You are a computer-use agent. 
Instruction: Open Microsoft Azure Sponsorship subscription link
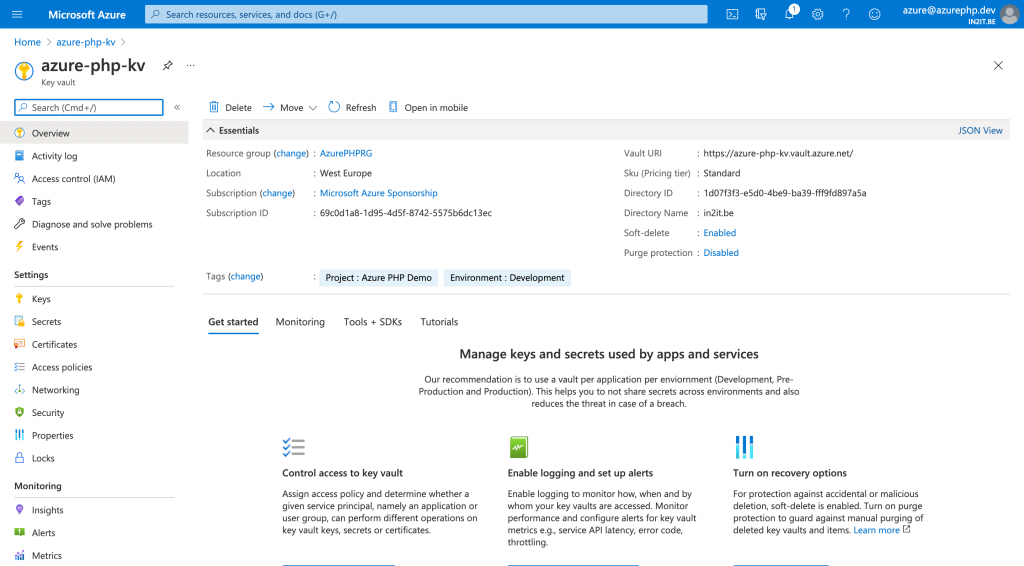[379, 193]
